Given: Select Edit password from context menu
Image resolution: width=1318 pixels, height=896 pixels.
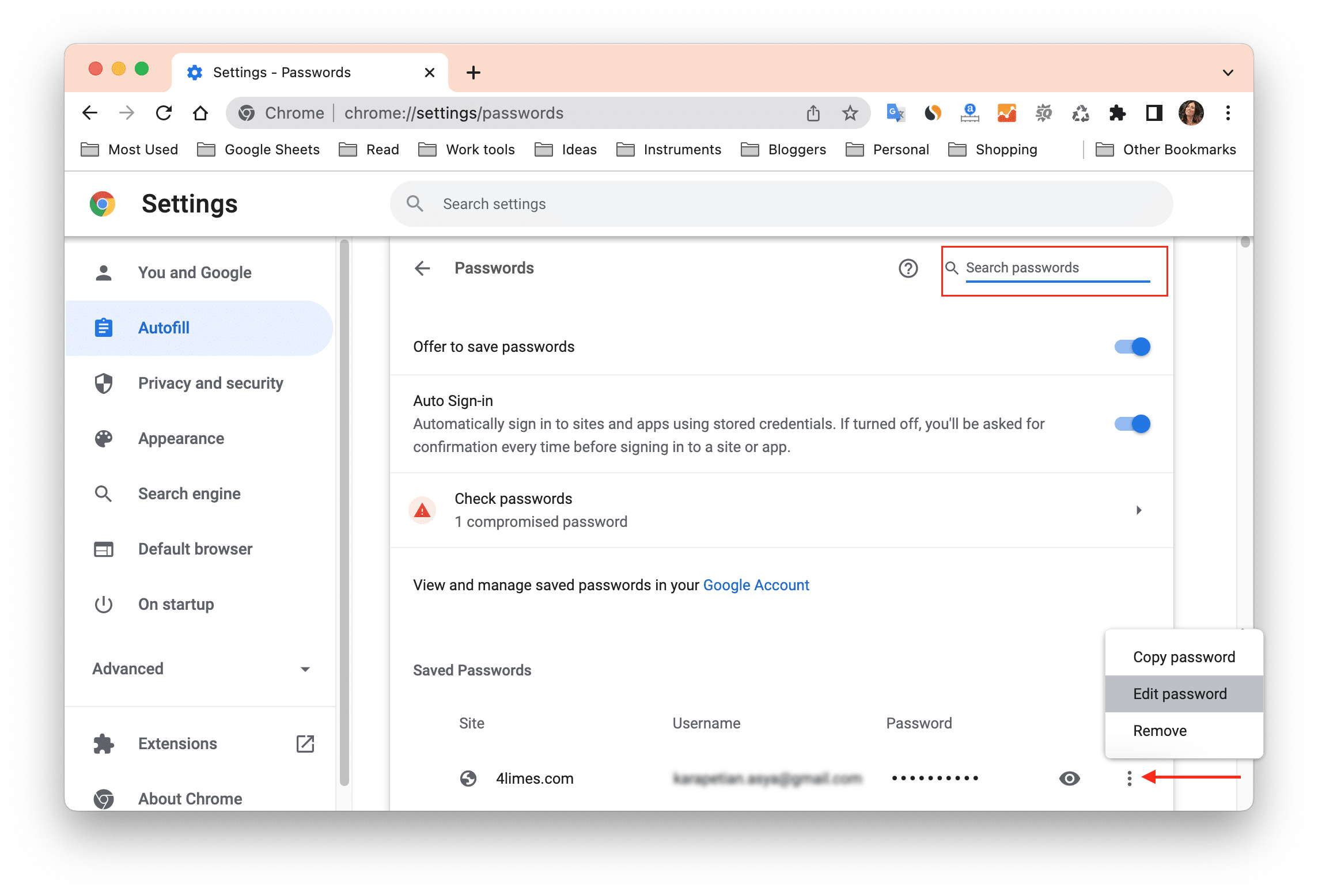Looking at the screenshot, I should click(x=1180, y=694).
